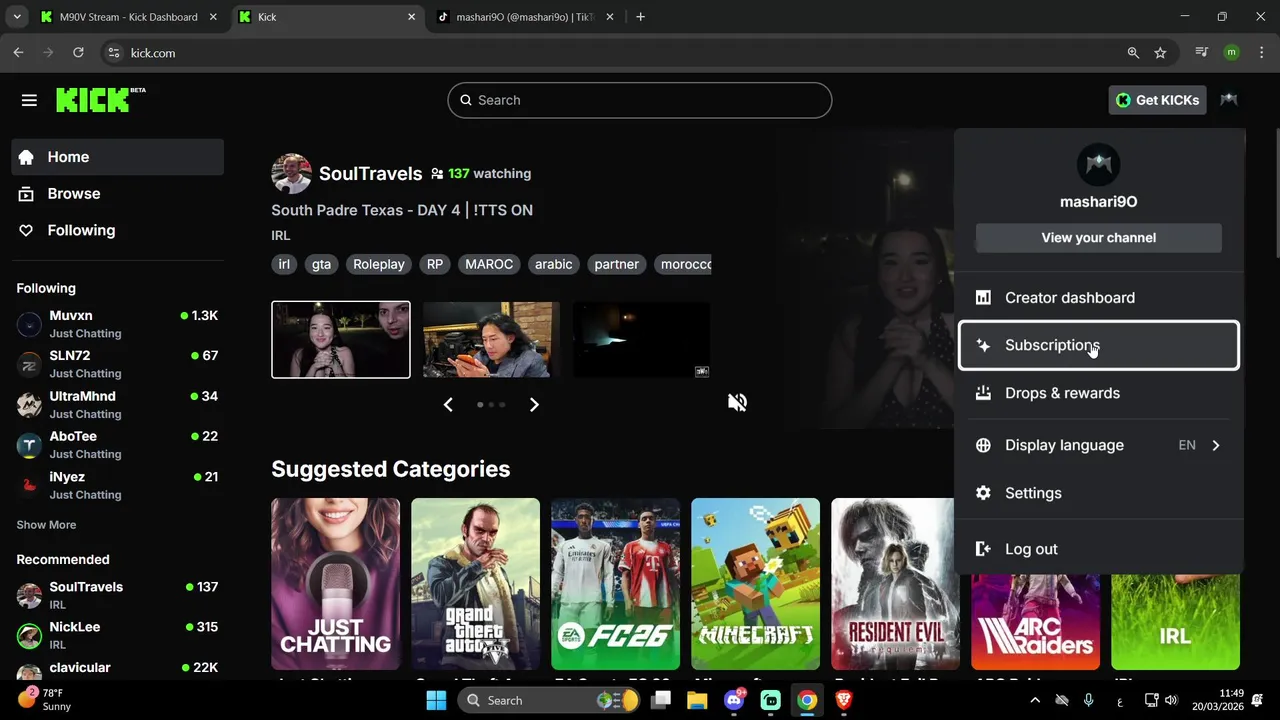Screen dimensions: 1280x720
Task: Open Windows Start menu
Action: click(x=436, y=701)
